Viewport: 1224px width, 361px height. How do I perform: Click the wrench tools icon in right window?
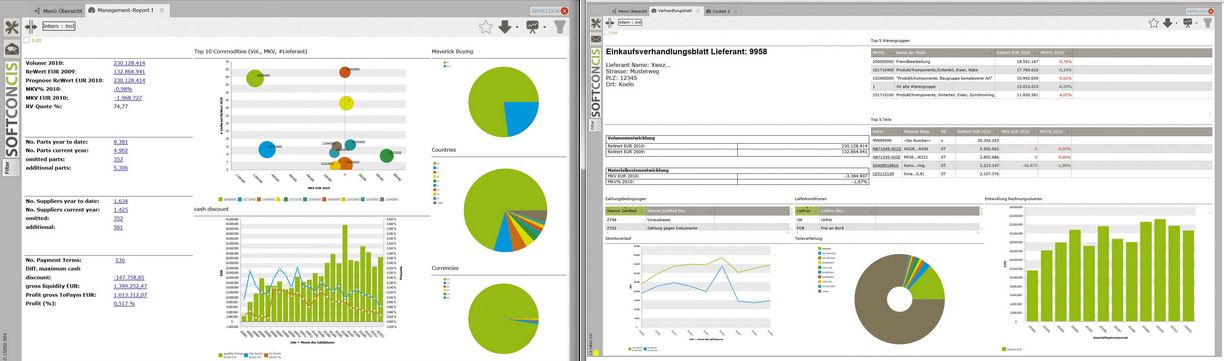click(x=596, y=21)
